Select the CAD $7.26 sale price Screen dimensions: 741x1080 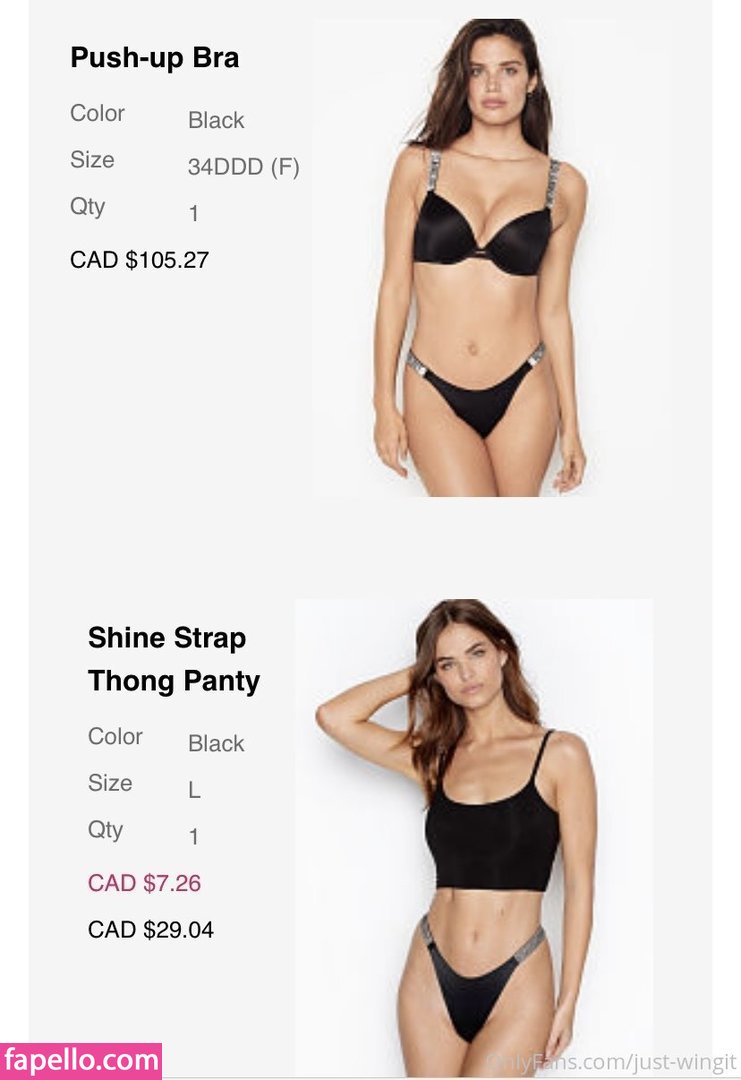(x=145, y=883)
